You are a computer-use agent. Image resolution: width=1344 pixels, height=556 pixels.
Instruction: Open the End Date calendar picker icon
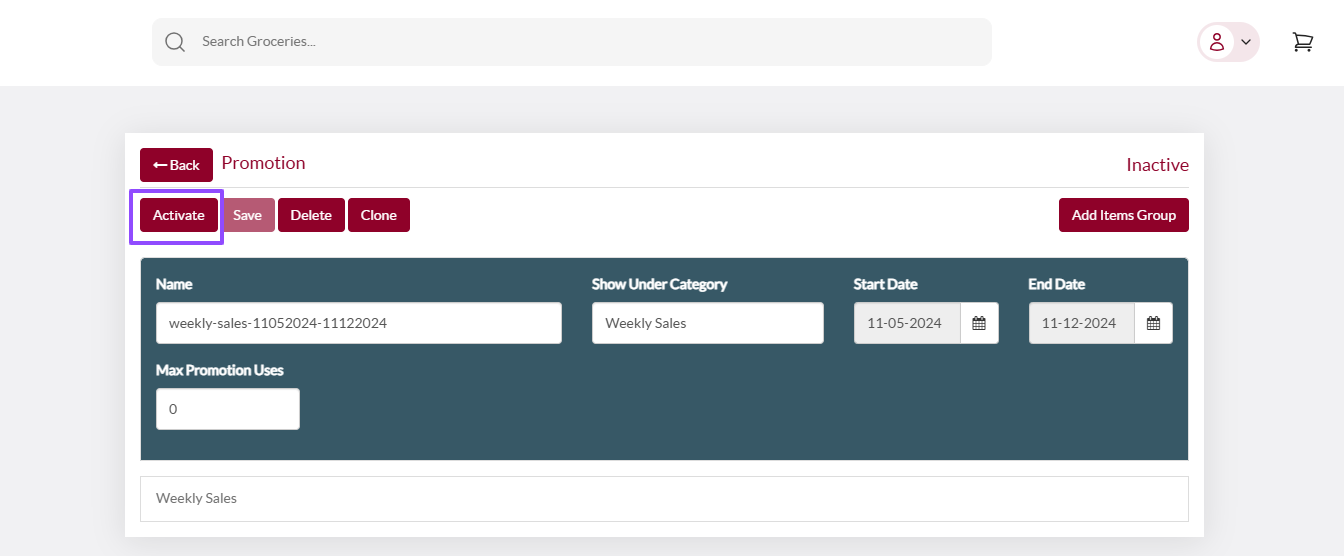pos(1153,323)
